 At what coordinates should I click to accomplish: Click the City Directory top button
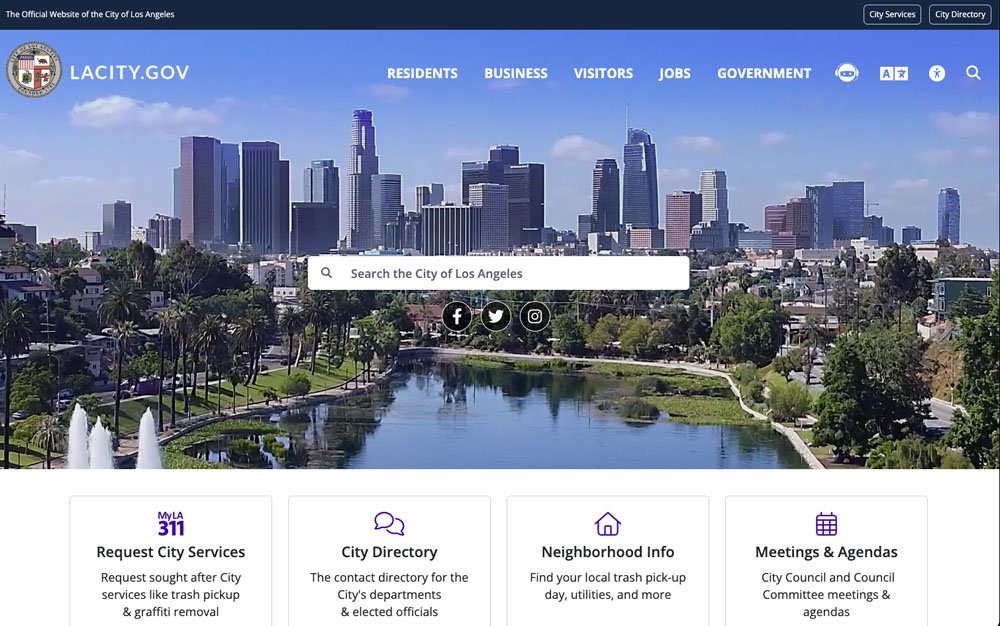(x=960, y=14)
